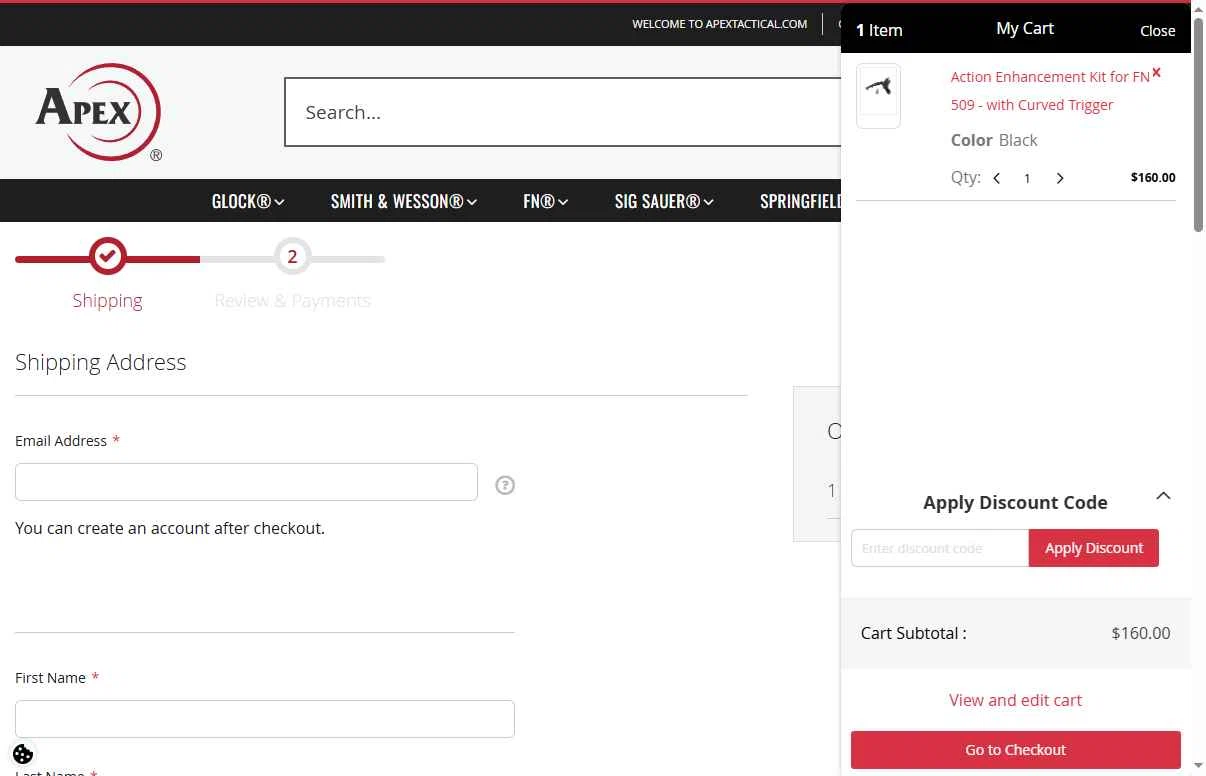Click View and edit cart link
The height and width of the screenshot is (776, 1206).
pyautogui.click(x=1015, y=700)
